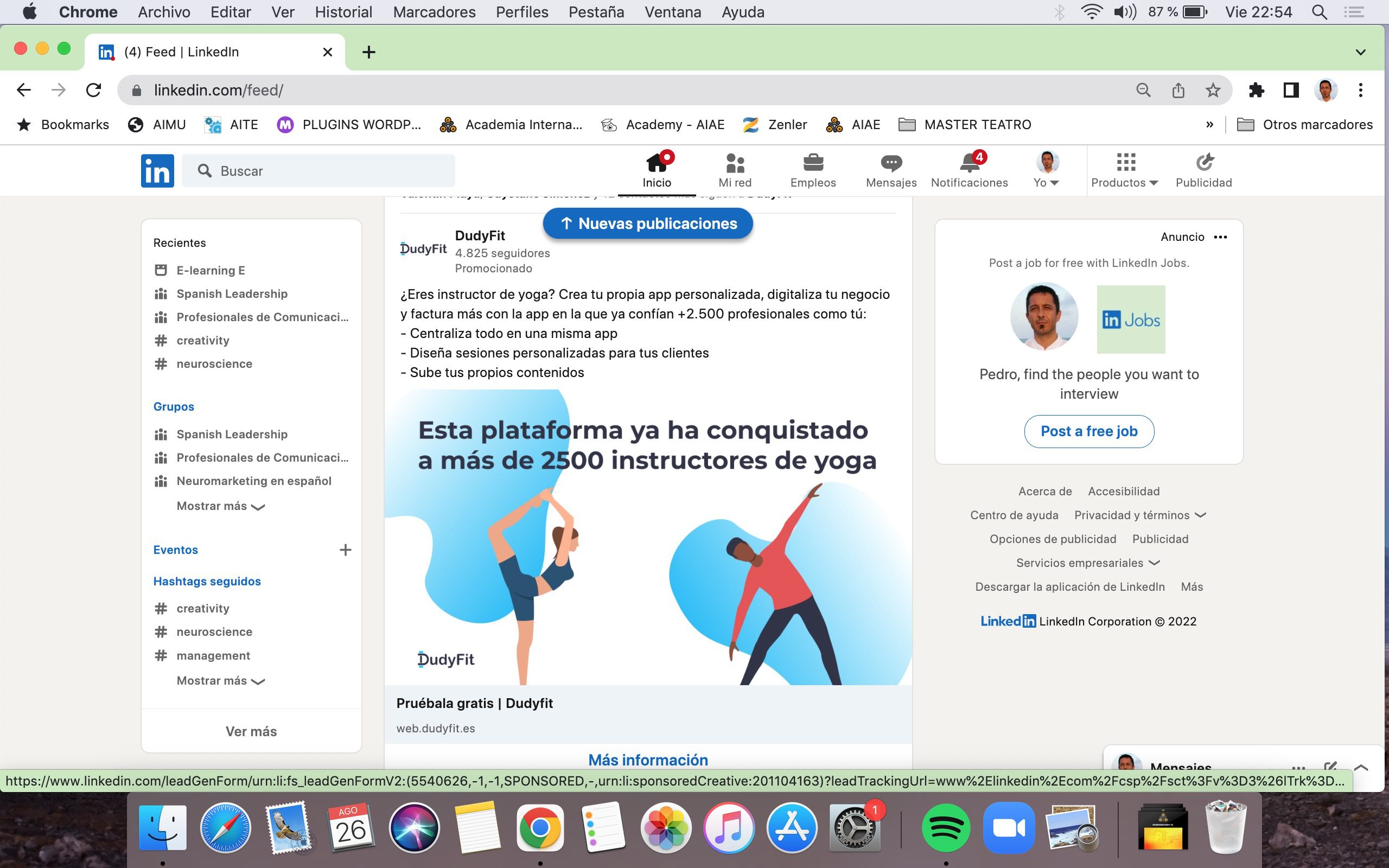1389x868 pixels.
Task: Open the Otros marcadores folder
Action: (1304, 125)
